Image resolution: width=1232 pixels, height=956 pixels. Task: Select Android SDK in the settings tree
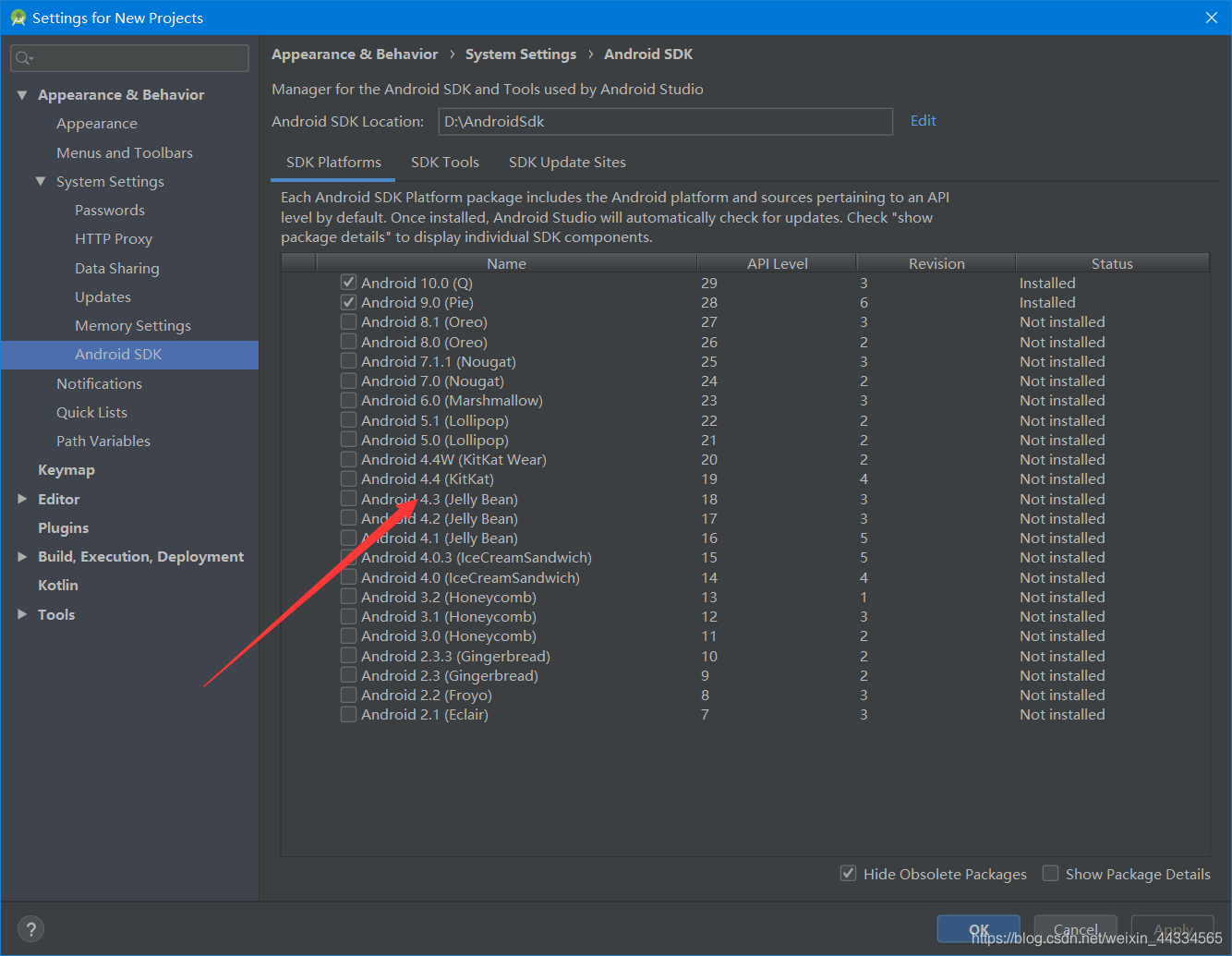click(130, 355)
